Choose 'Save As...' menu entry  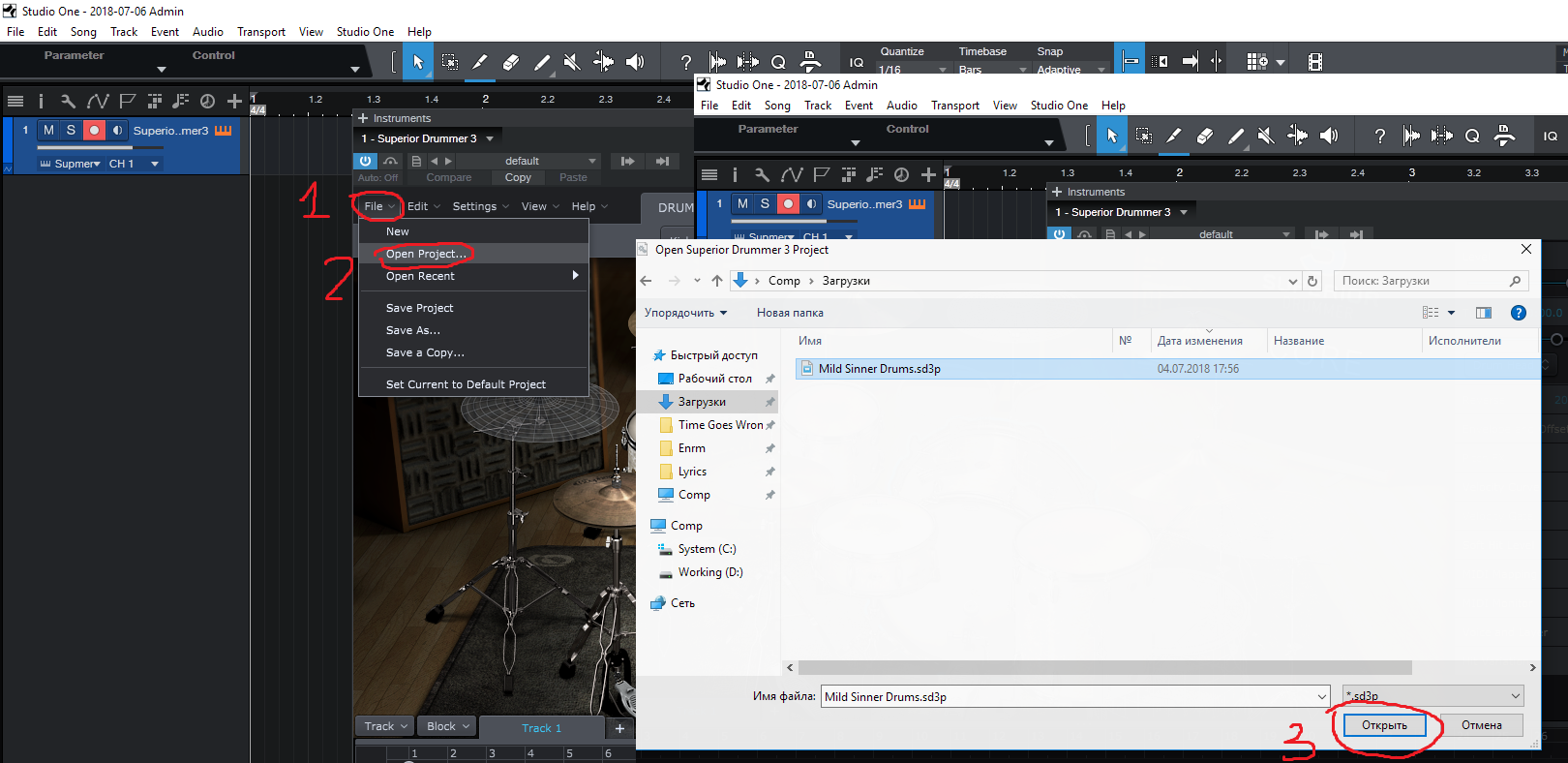473,330
